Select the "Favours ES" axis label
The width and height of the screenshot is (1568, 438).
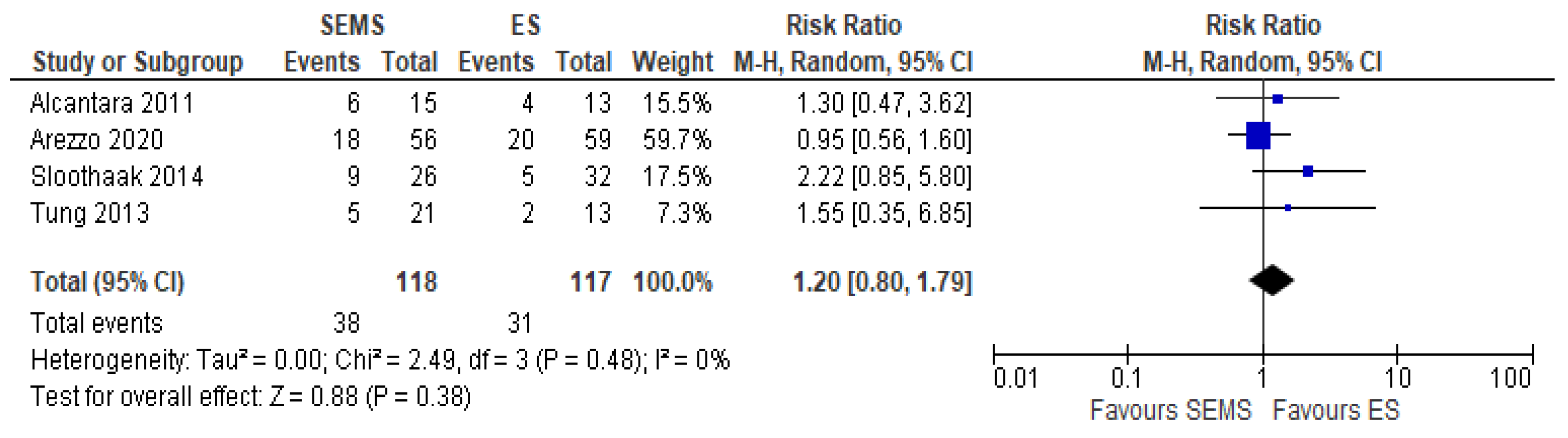1336,411
